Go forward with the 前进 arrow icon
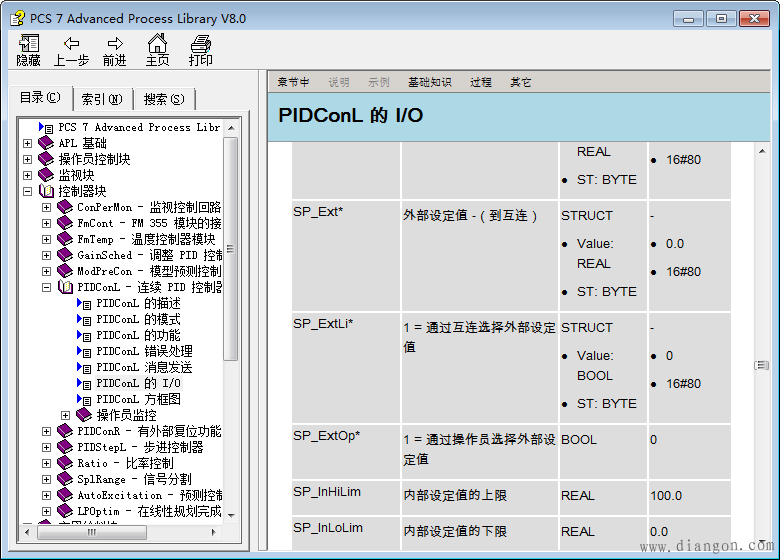Screen dimensions: 780x560 click(115, 43)
